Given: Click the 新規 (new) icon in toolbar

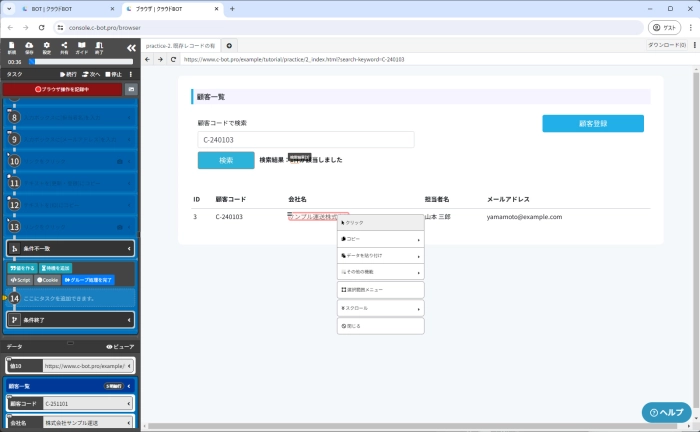Looking at the screenshot, I should 12,47.
